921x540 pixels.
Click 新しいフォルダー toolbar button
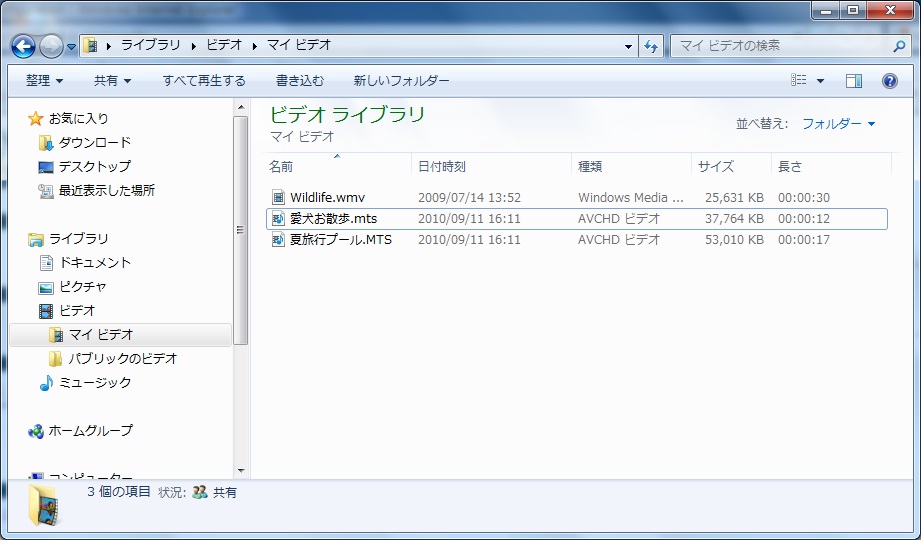point(401,81)
